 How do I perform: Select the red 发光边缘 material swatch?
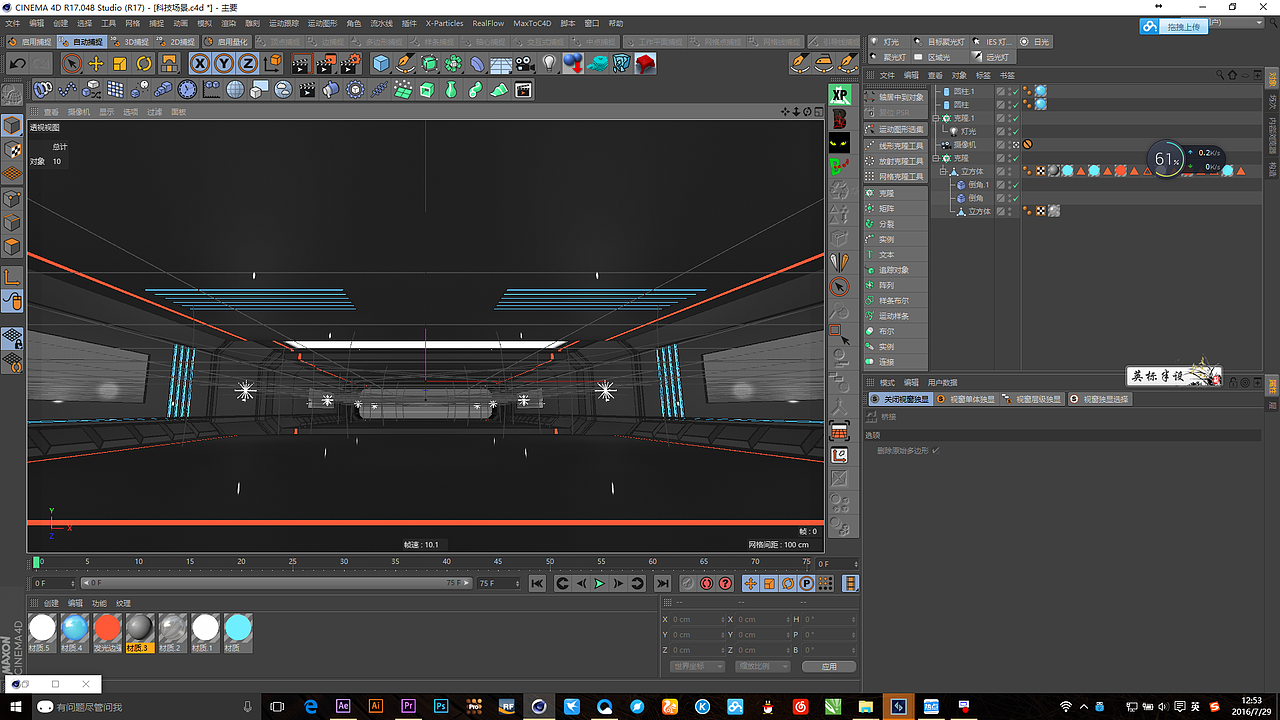107,632
